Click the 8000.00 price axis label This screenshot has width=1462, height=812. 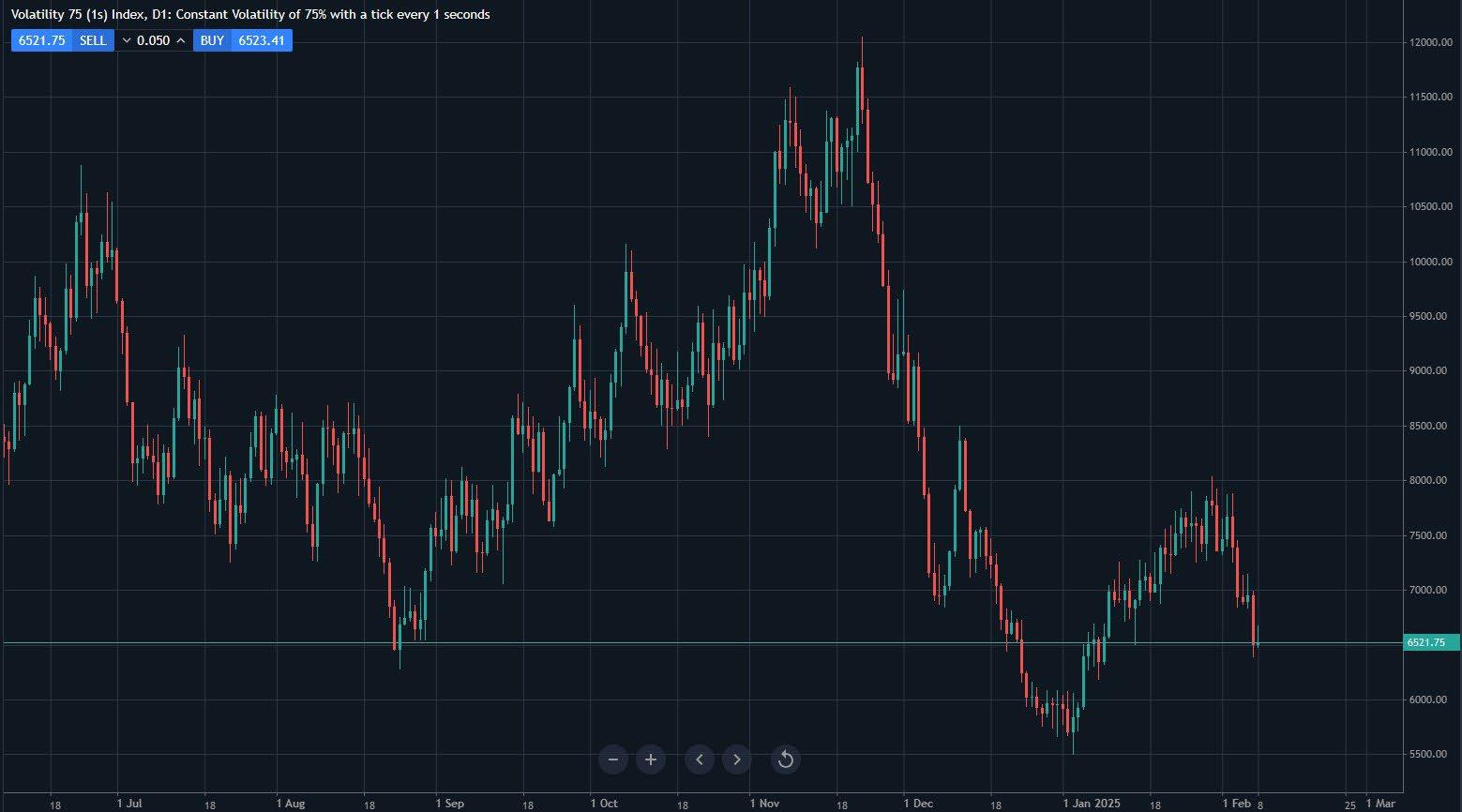tap(1430, 480)
